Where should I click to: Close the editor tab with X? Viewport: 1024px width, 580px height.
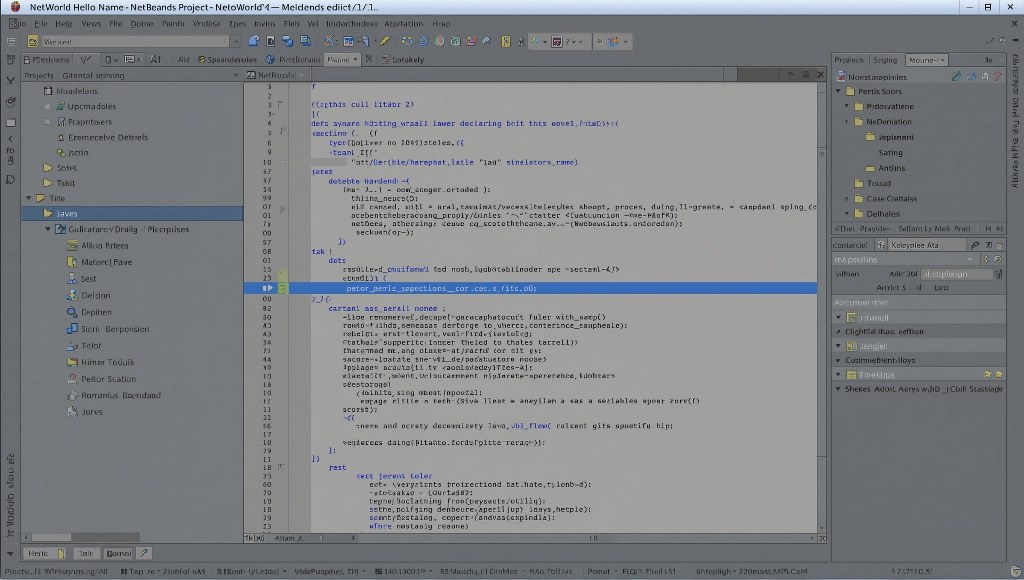pos(821,74)
